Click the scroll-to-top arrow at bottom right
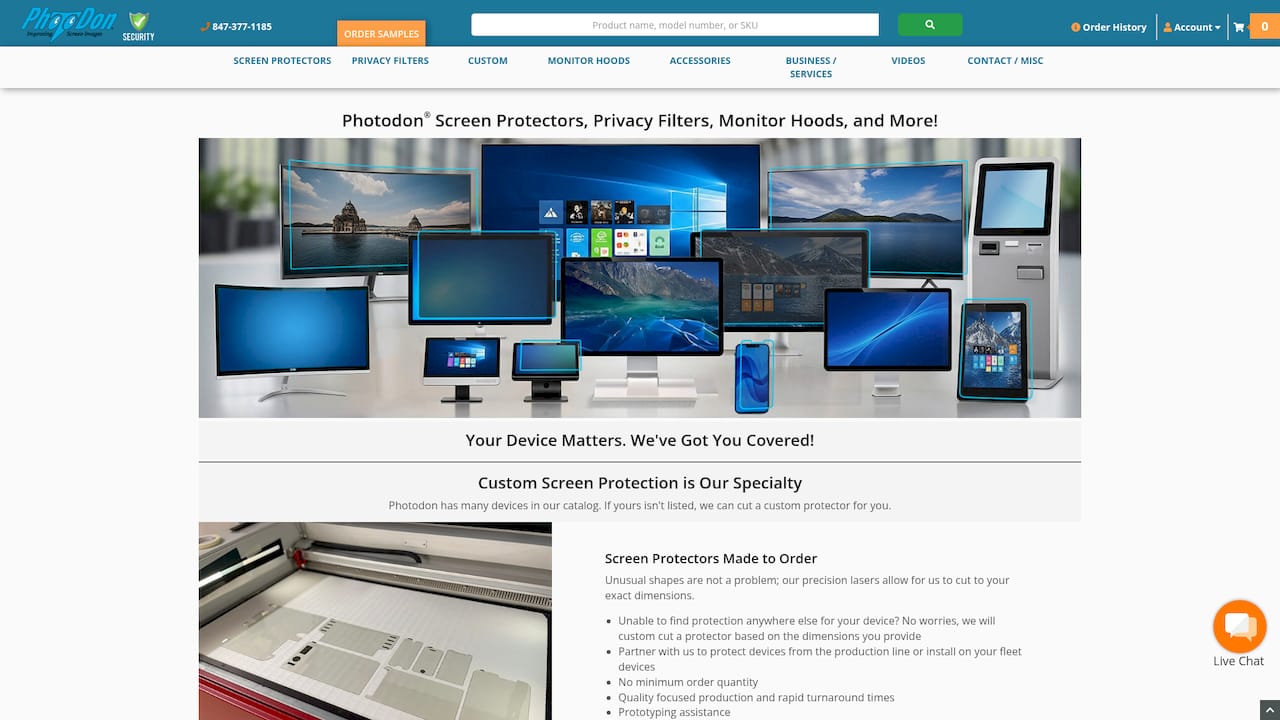The width and height of the screenshot is (1280, 720). tap(1268, 709)
